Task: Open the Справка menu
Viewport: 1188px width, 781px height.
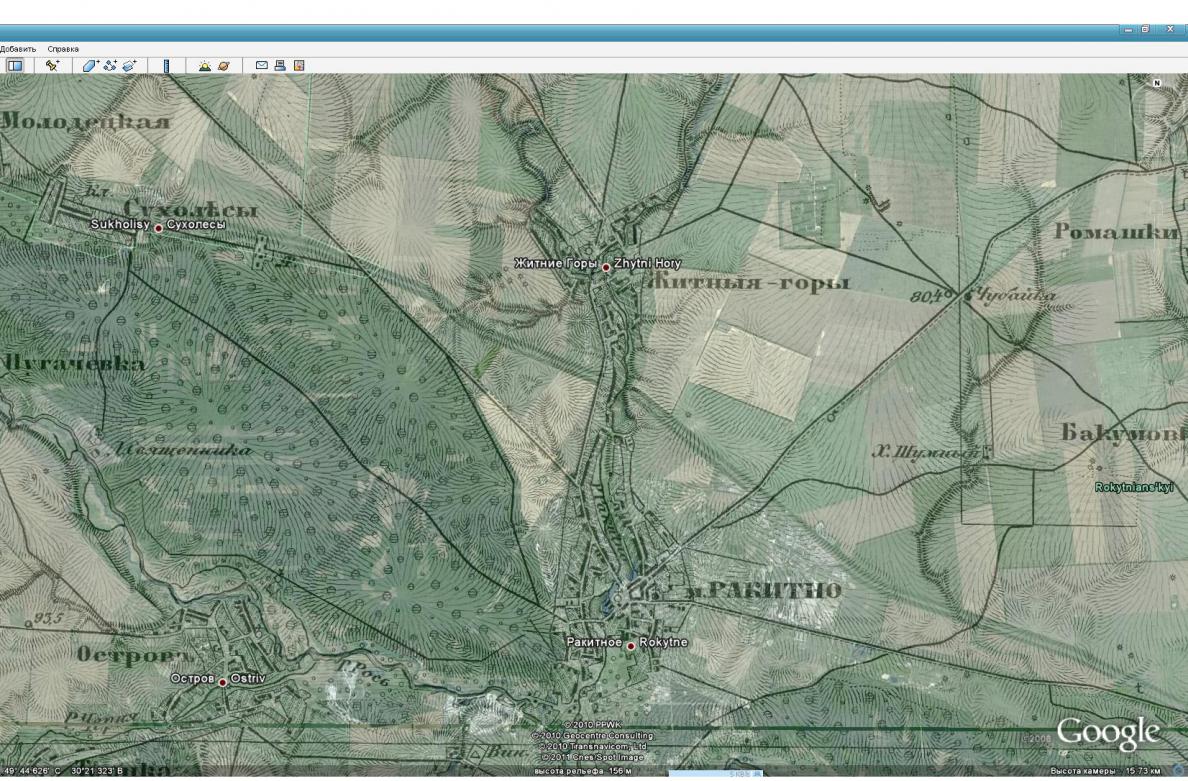Action: [63, 49]
